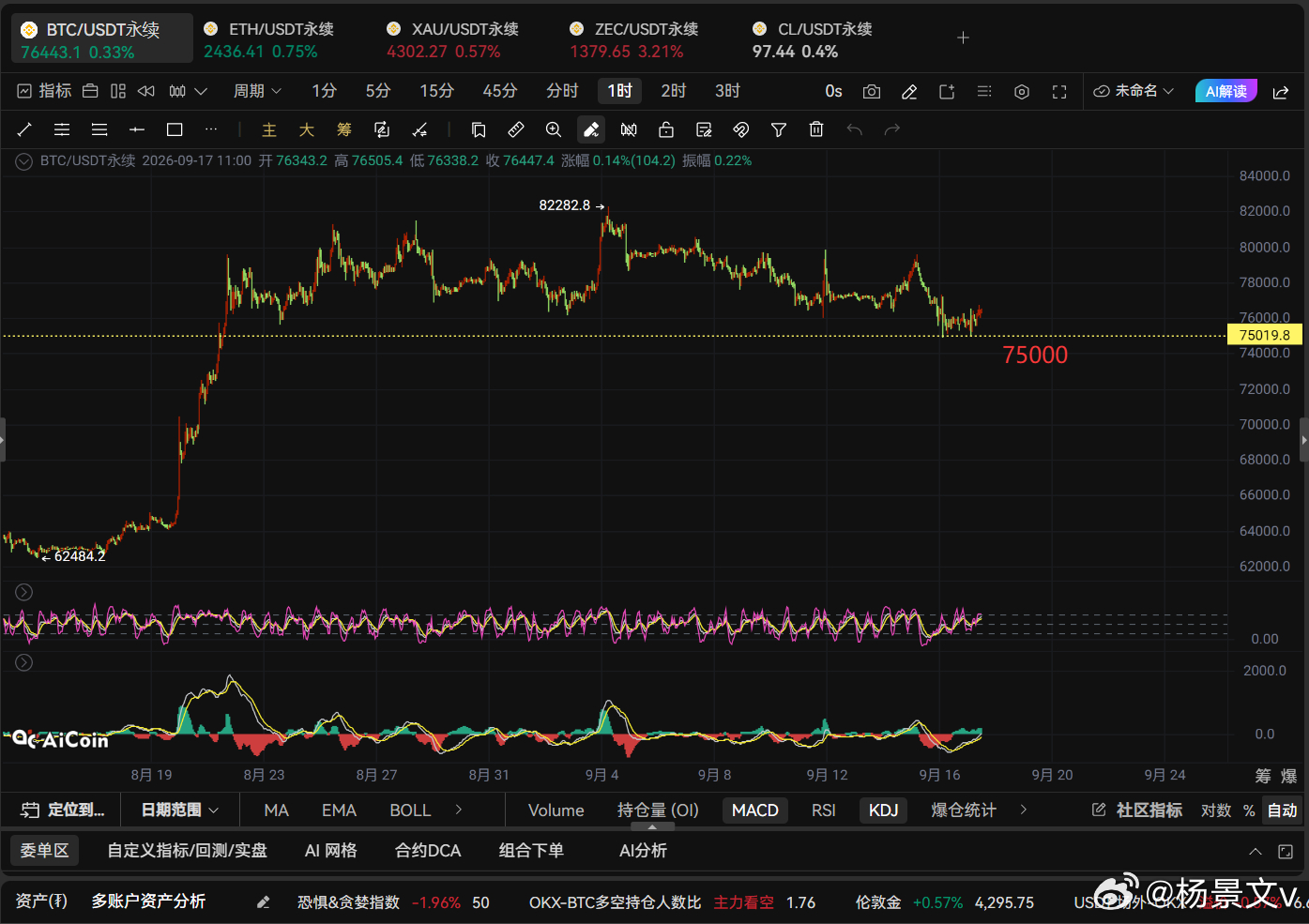
Task: Select the horizontal lines tool
Action: [99, 129]
